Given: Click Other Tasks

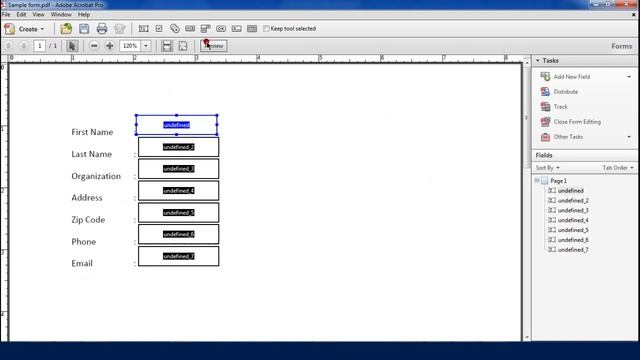Looking at the screenshot, I should point(568,137).
